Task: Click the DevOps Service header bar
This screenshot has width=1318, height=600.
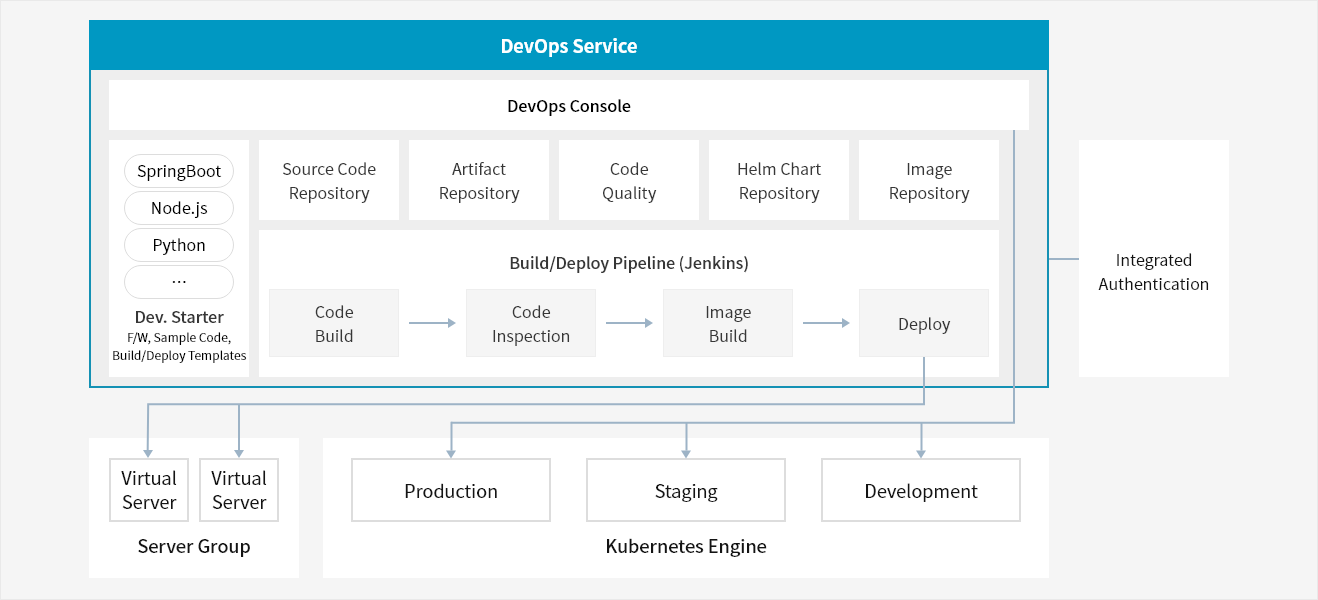Action: tap(568, 46)
